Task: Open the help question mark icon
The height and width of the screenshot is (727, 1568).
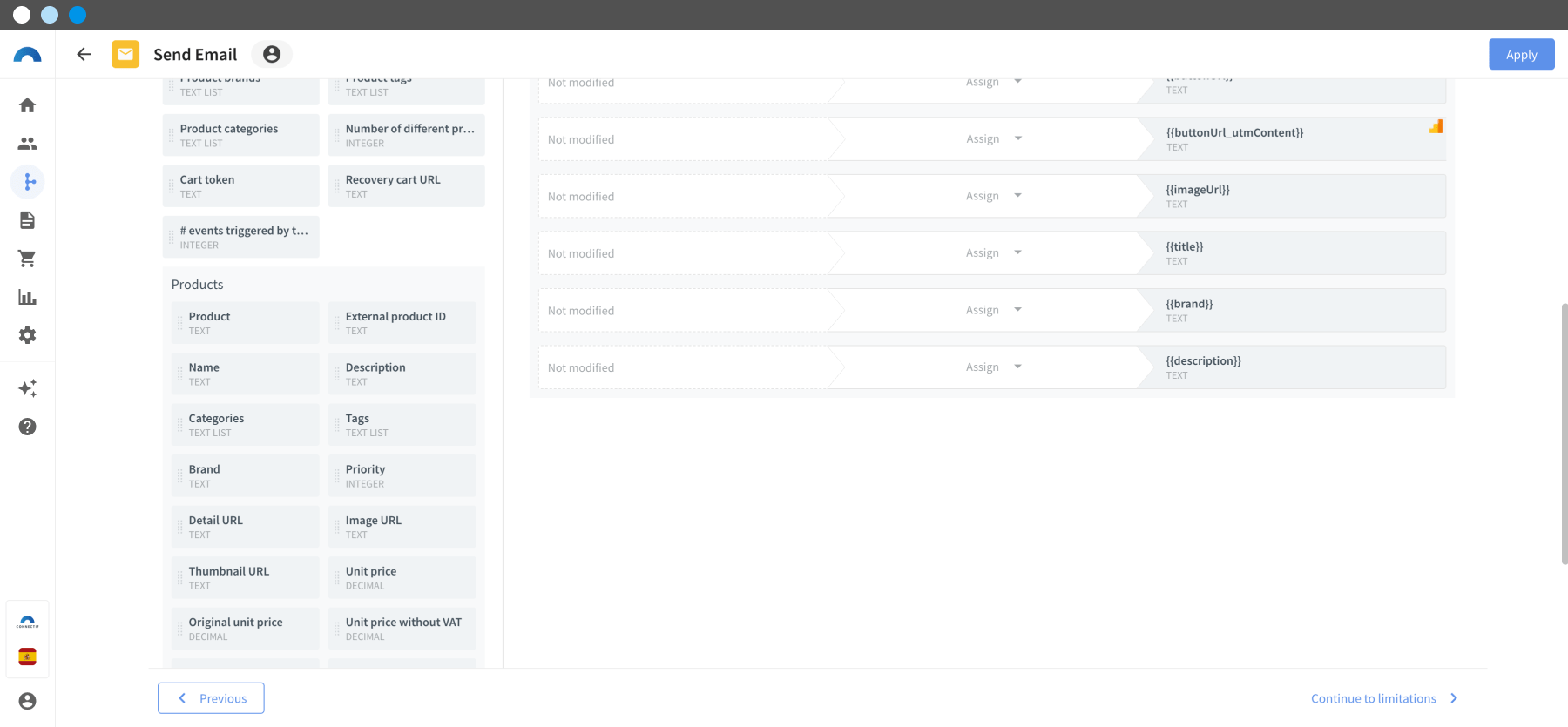Action: click(x=28, y=427)
